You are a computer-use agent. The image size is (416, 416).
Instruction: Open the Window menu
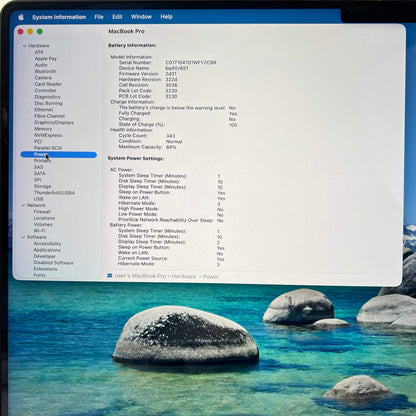[x=141, y=17]
